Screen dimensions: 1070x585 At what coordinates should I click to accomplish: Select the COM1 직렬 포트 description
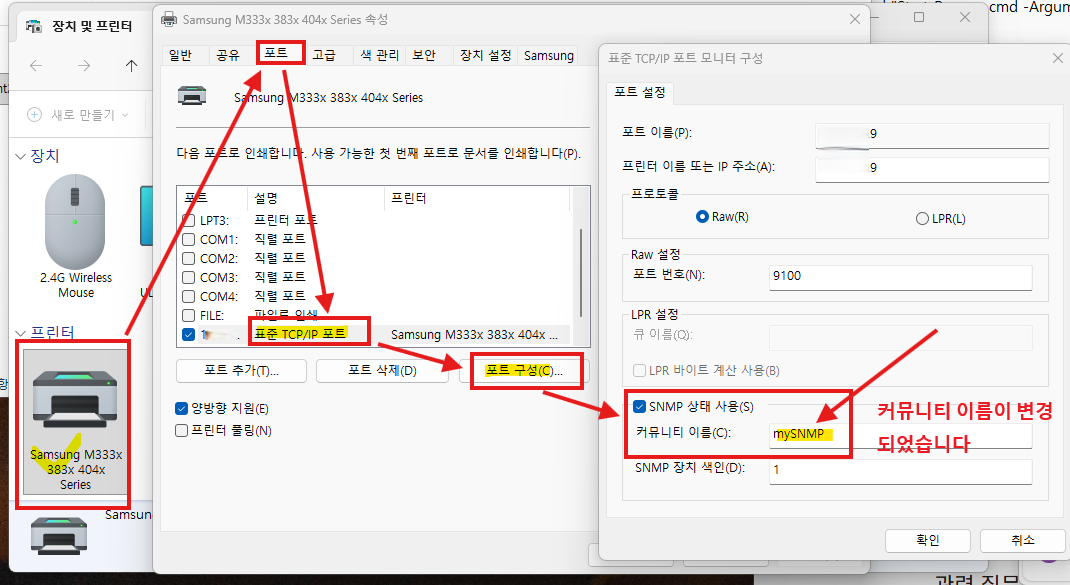[x=280, y=239]
